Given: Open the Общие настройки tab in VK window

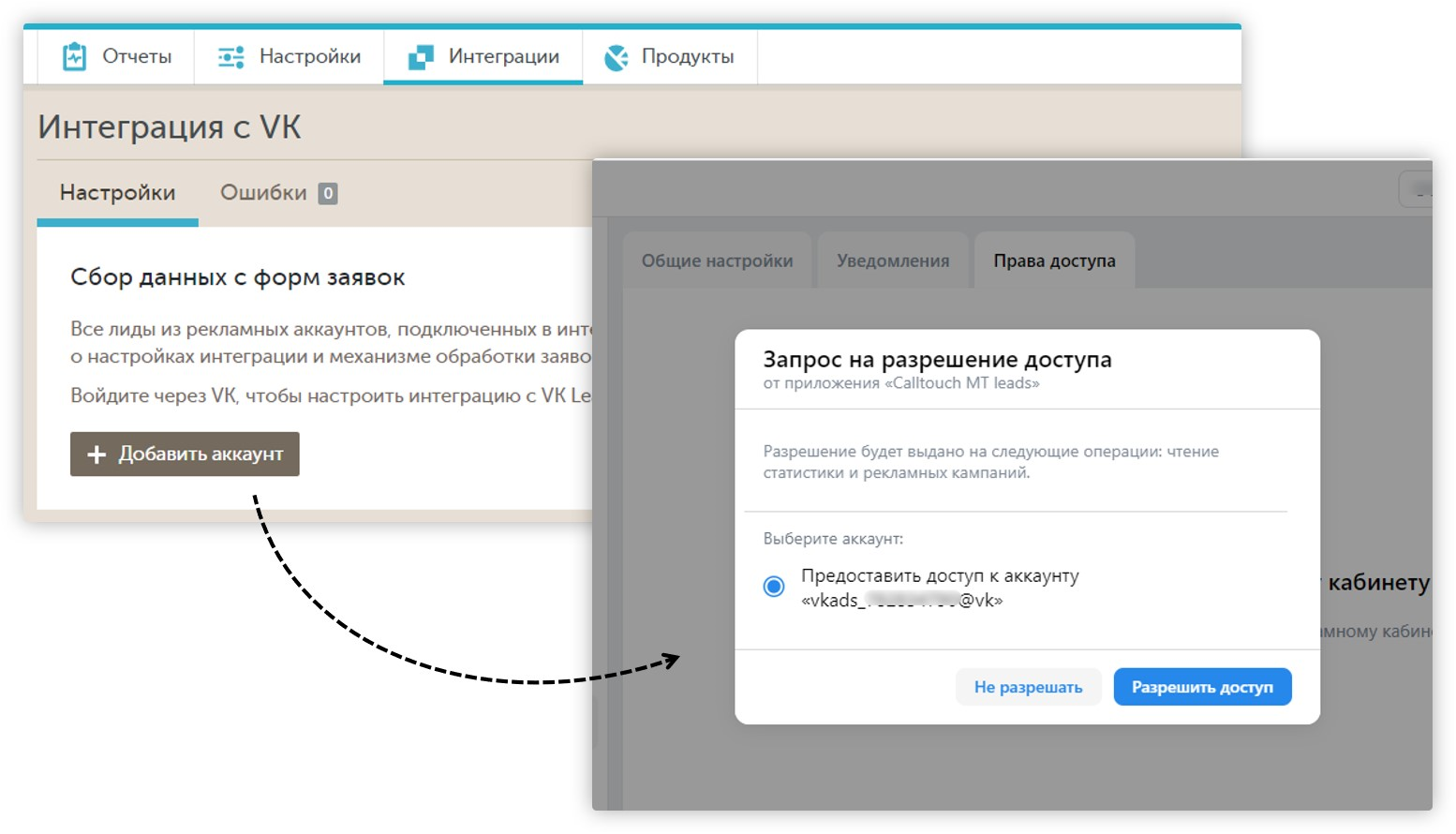Looking at the screenshot, I should coord(718,261).
